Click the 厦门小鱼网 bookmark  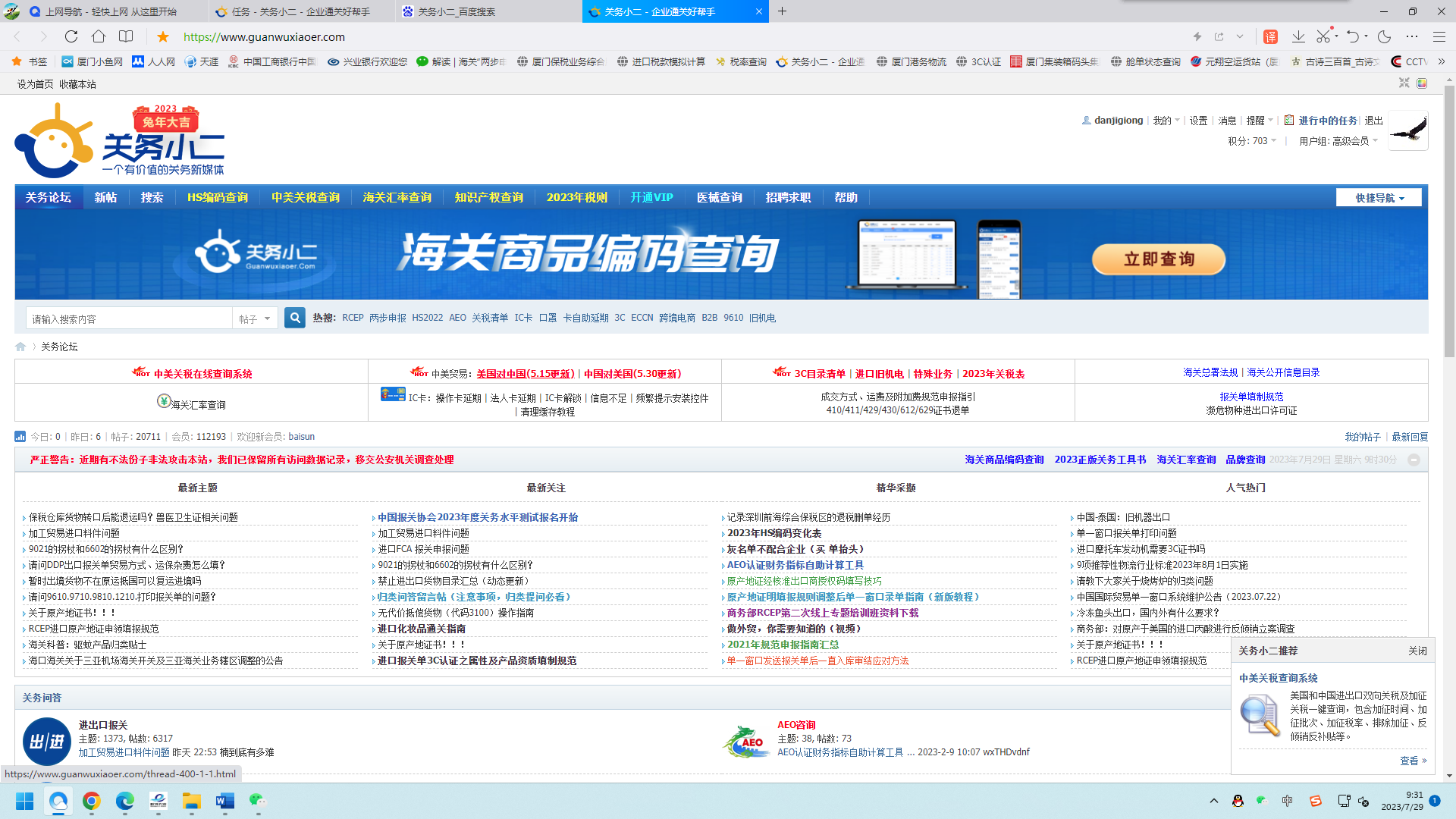(x=93, y=61)
